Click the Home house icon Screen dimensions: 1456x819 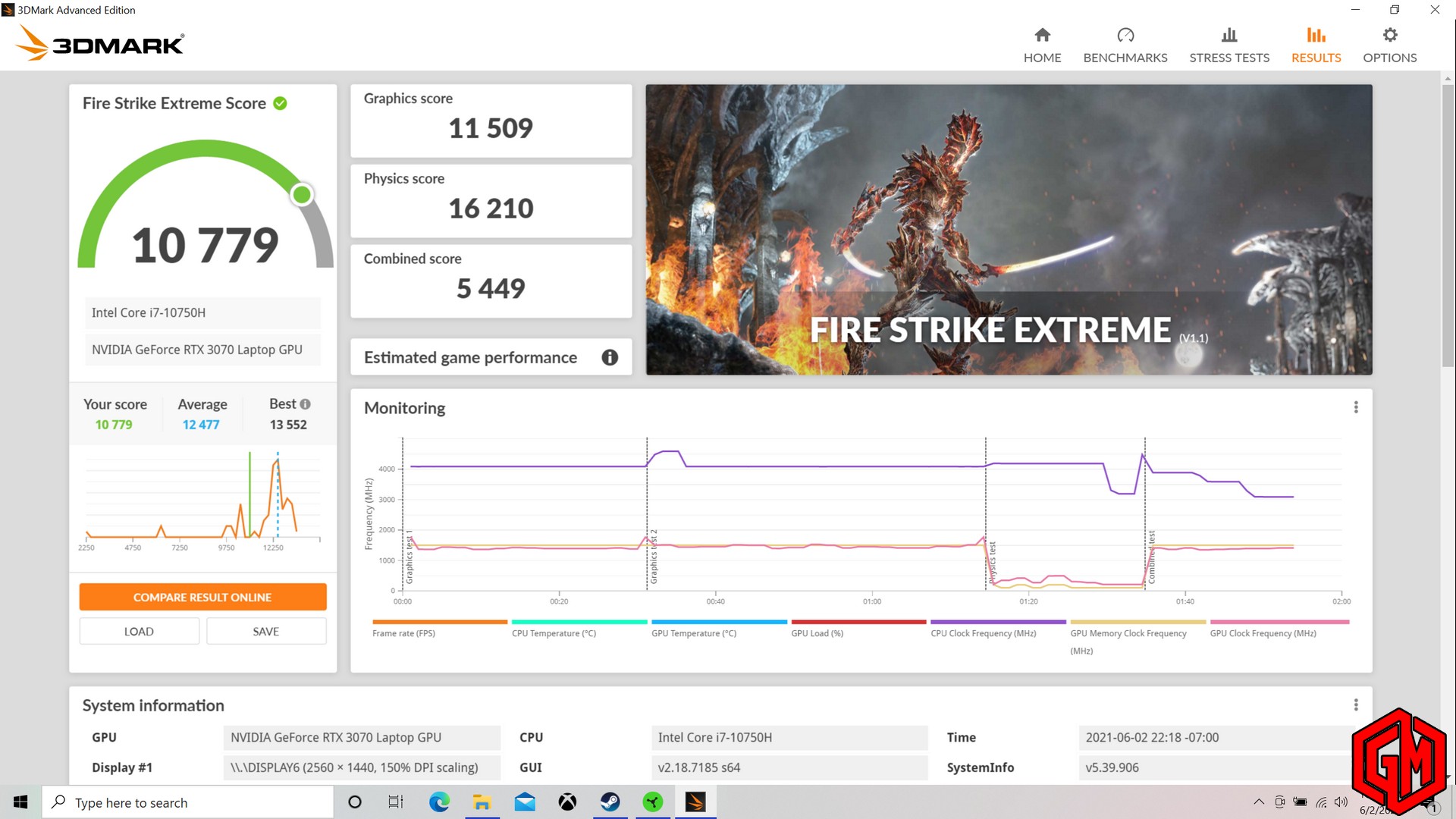pos(1042,35)
